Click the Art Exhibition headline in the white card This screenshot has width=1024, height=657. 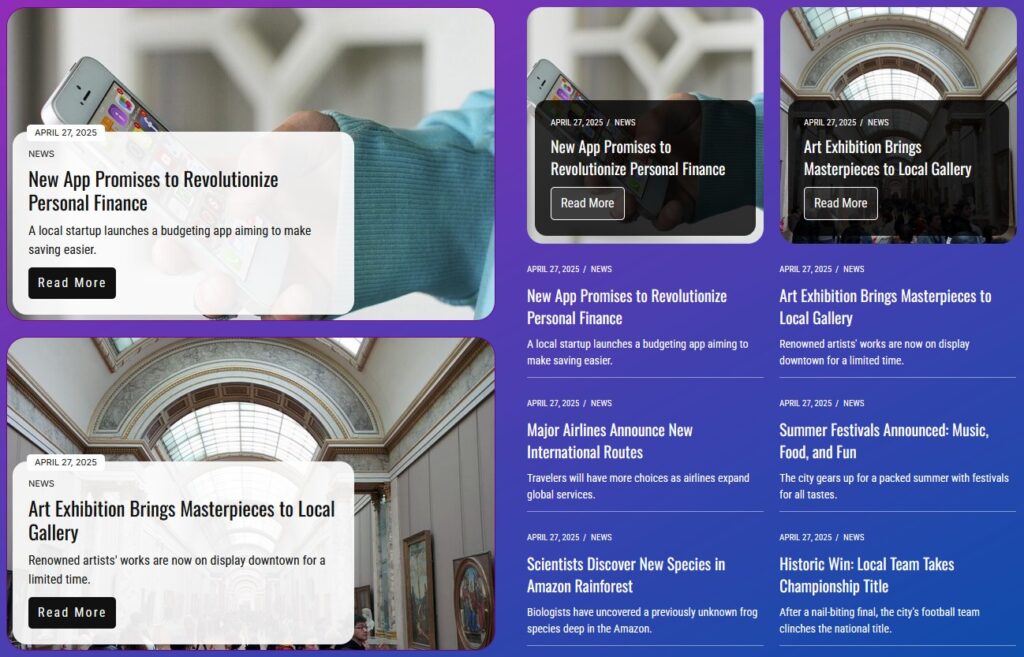click(181, 520)
